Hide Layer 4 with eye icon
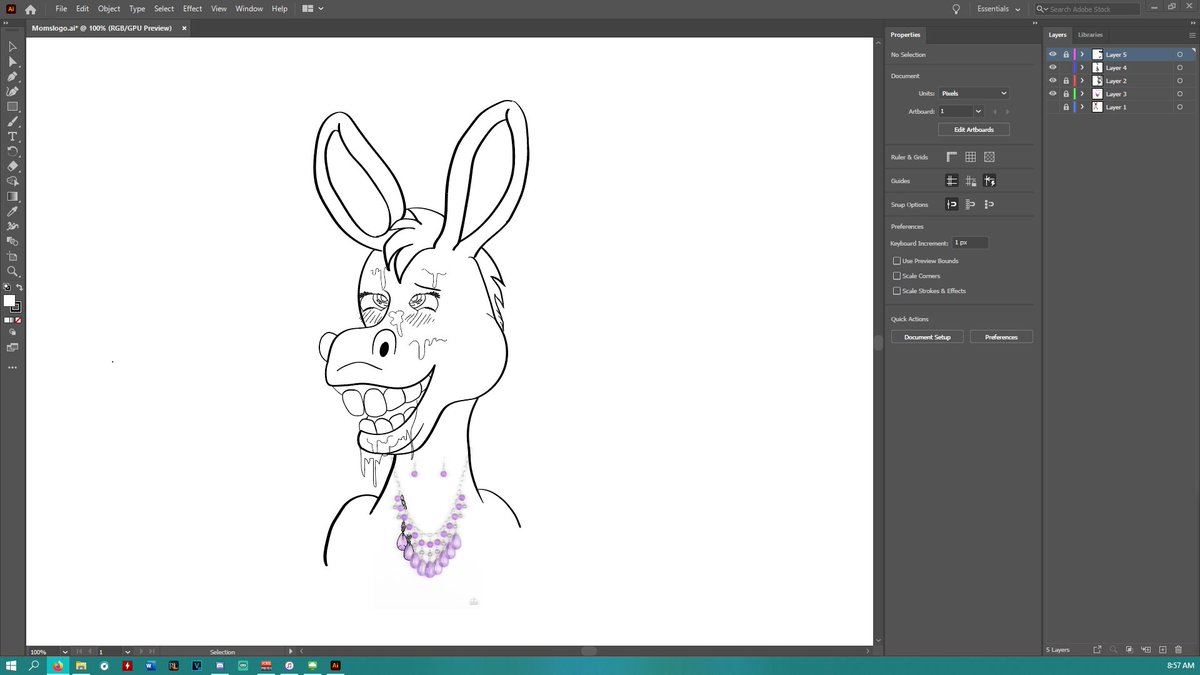 (1053, 68)
